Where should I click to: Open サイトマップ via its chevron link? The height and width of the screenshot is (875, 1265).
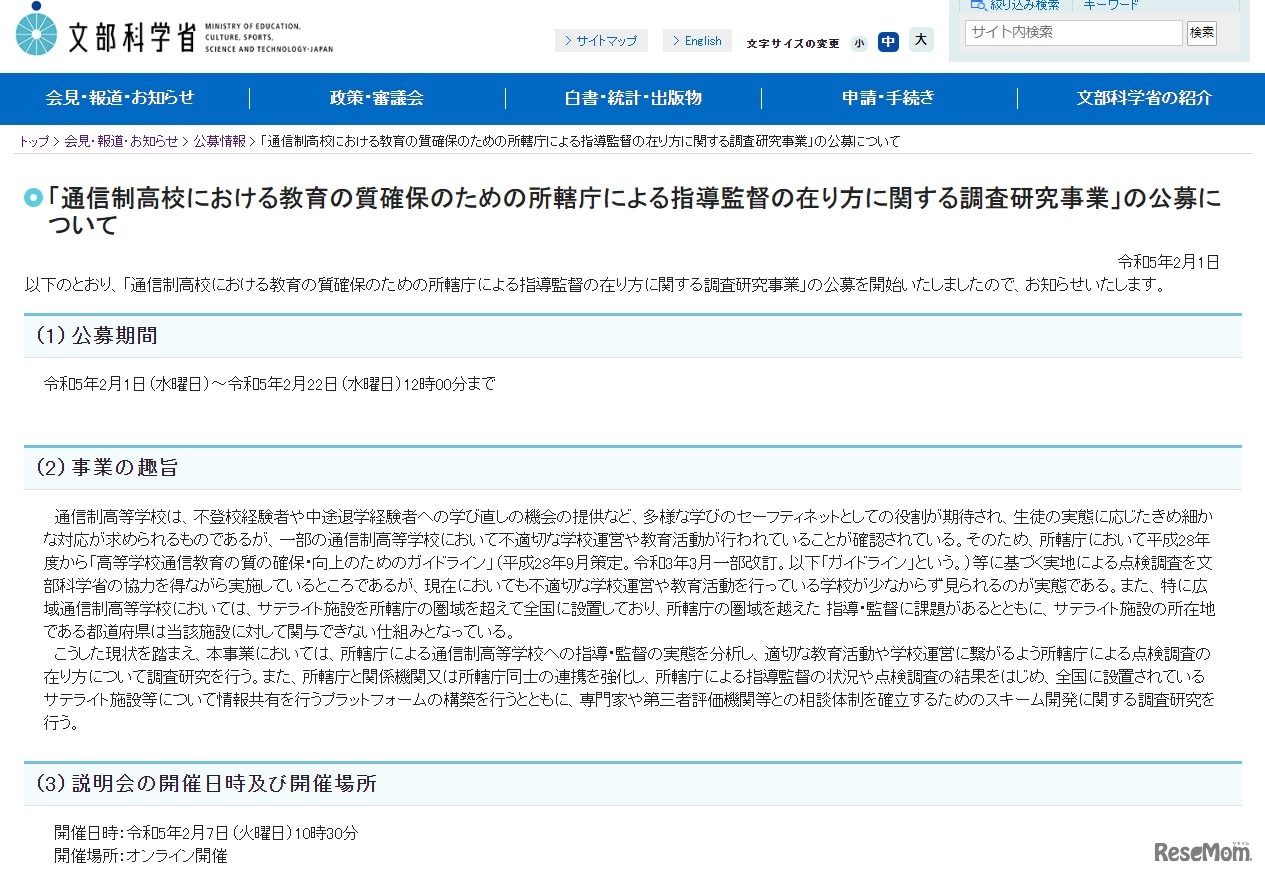[x=601, y=40]
